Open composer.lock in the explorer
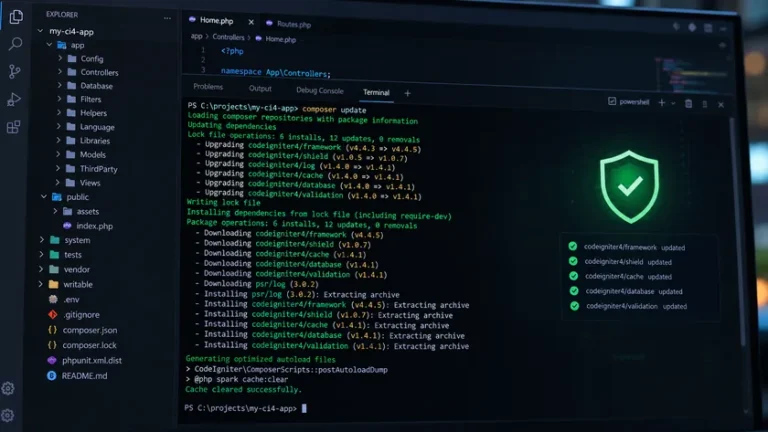Screen dimensions: 768x432 point(89,345)
